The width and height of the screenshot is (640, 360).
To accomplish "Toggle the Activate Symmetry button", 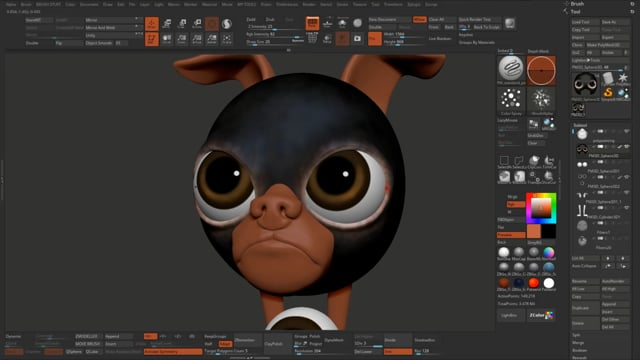I will point(173,351).
